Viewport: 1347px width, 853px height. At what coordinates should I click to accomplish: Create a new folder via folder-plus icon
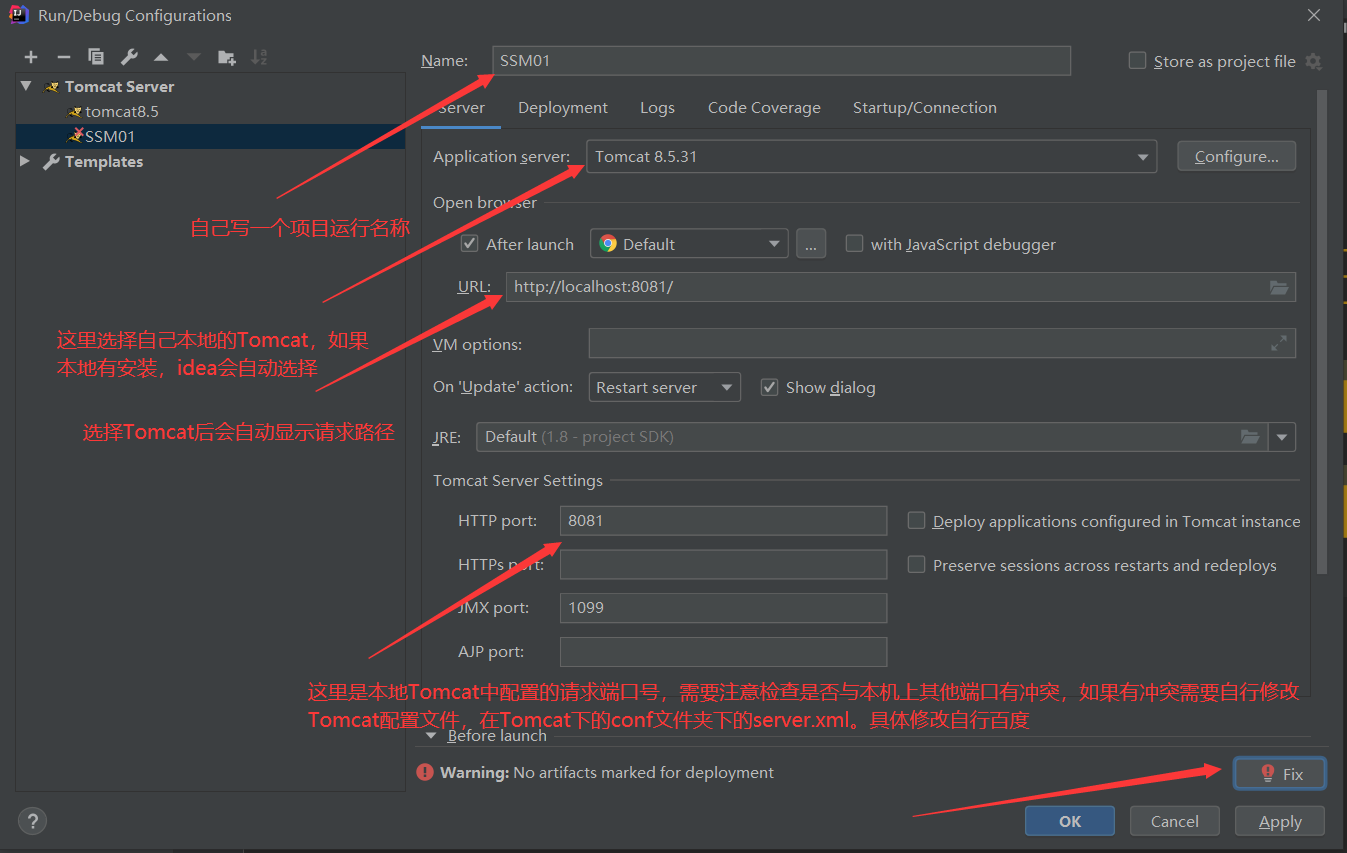(227, 57)
